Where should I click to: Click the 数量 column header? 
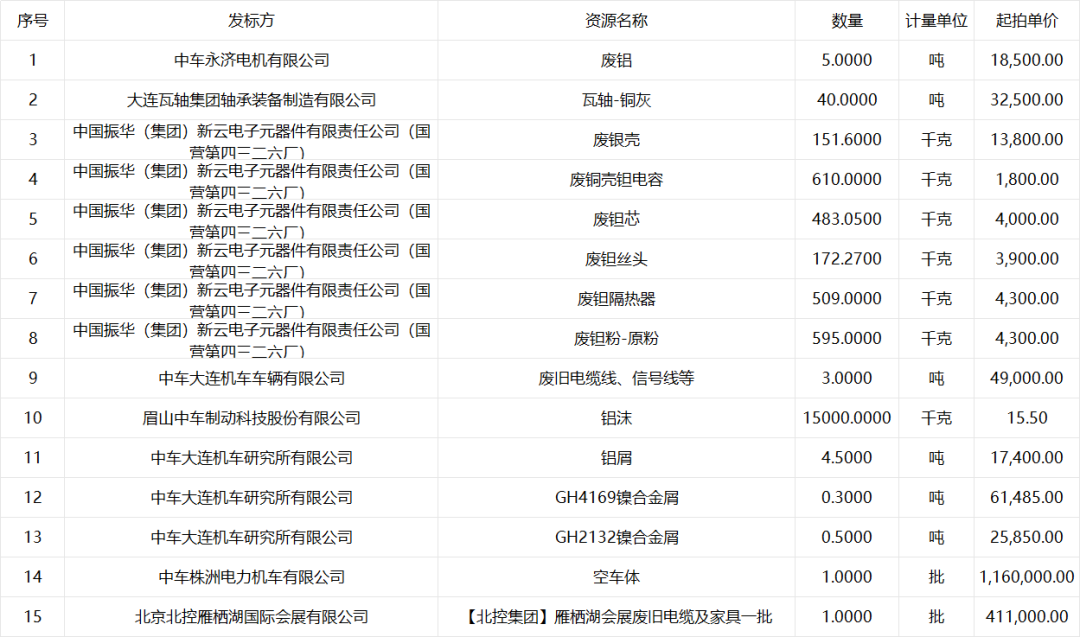click(x=847, y=21)
